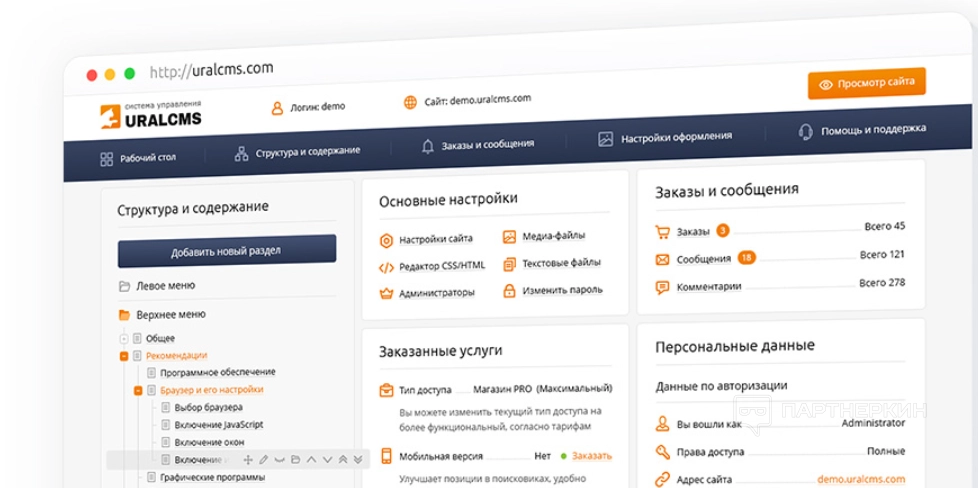Click the double up arrow in row toolbar
The image size is (978, 488).
pyautogui.click(x=342, y=460)
